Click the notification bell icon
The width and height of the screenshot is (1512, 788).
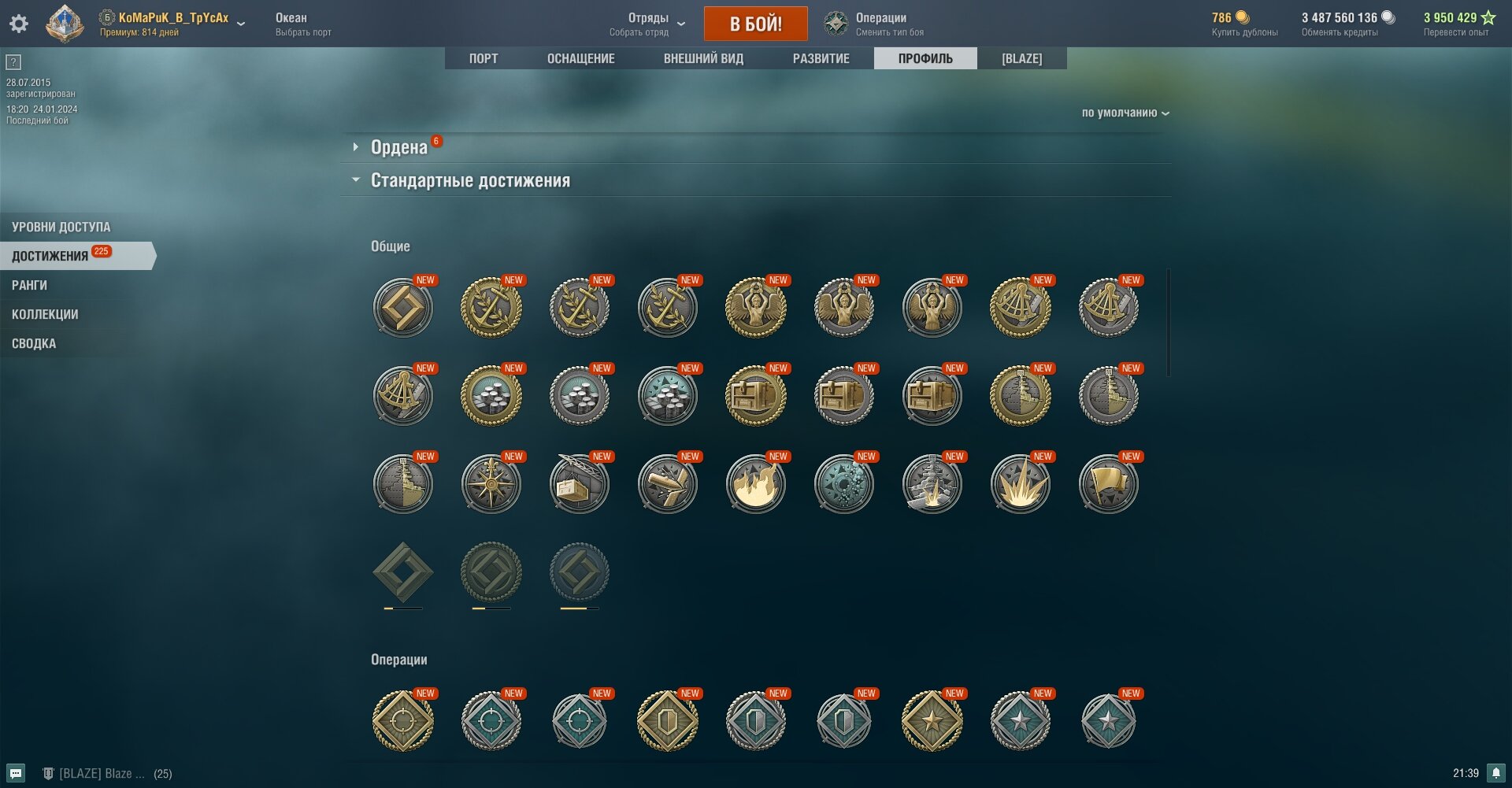tap(1496, 773)
